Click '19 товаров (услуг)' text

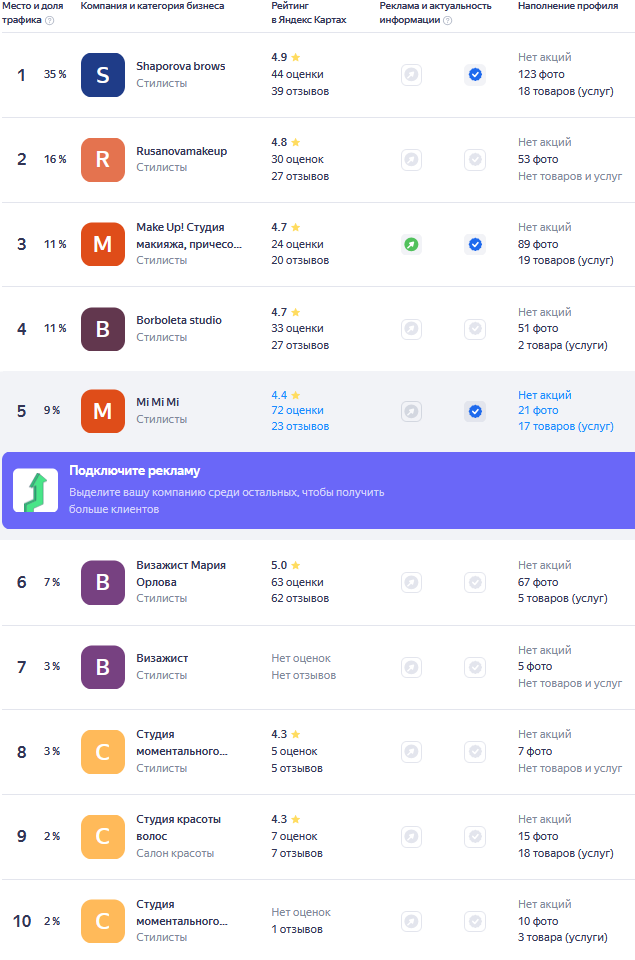click(x=566, y=260)
